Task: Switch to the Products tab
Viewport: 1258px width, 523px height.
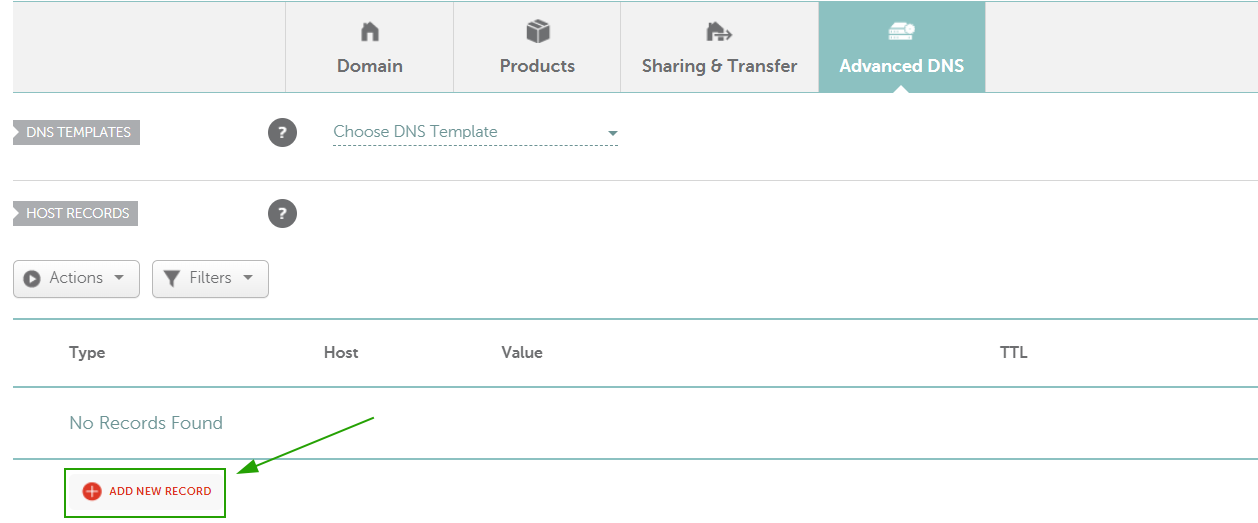Action: coord(537,47)
